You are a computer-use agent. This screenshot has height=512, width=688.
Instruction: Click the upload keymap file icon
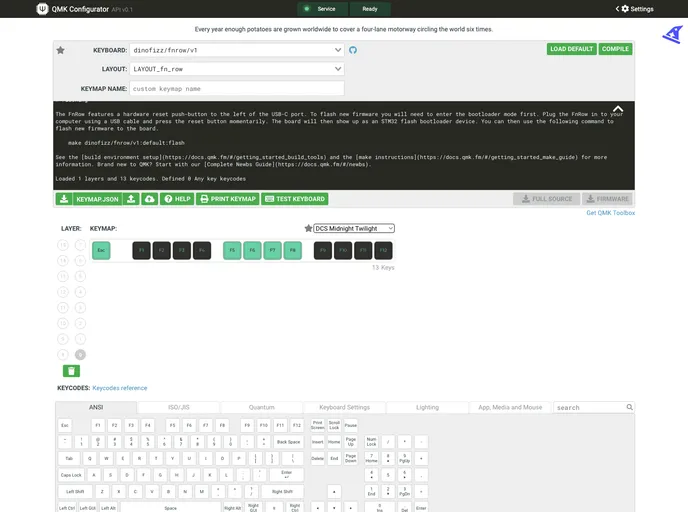pyautogui.click(x=131, y=199)
